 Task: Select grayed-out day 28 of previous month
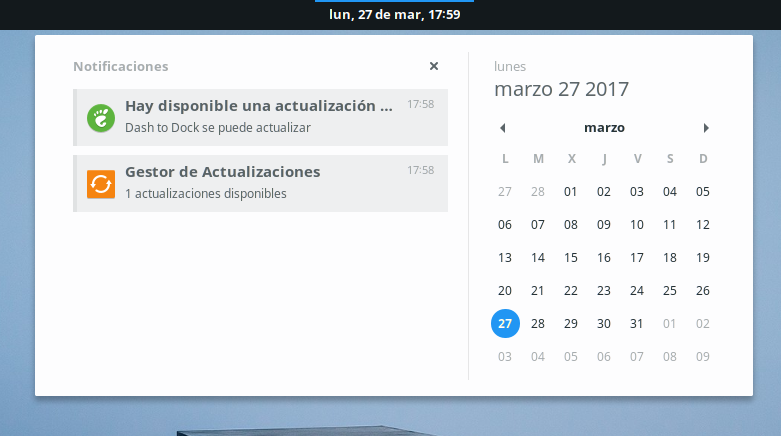point(538,192)
